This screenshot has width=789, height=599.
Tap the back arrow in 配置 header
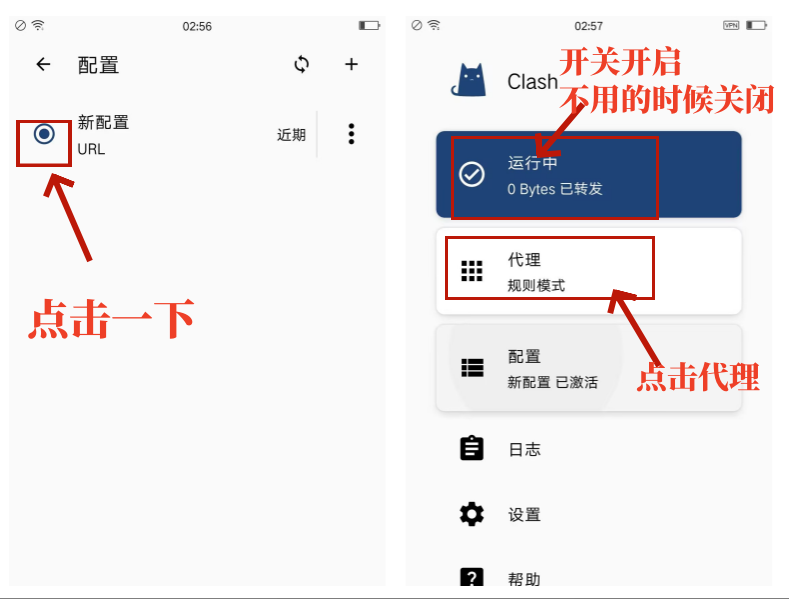coord(43,65)
